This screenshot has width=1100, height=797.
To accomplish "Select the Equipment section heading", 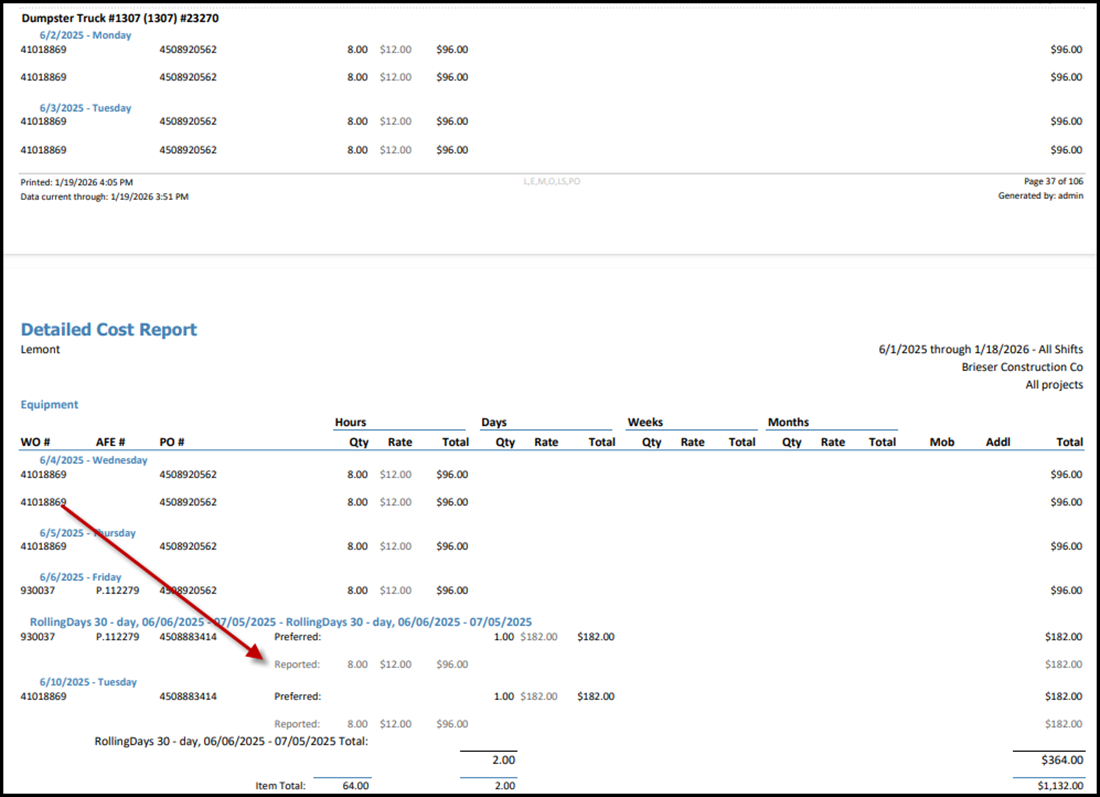I will pos(49,405).
